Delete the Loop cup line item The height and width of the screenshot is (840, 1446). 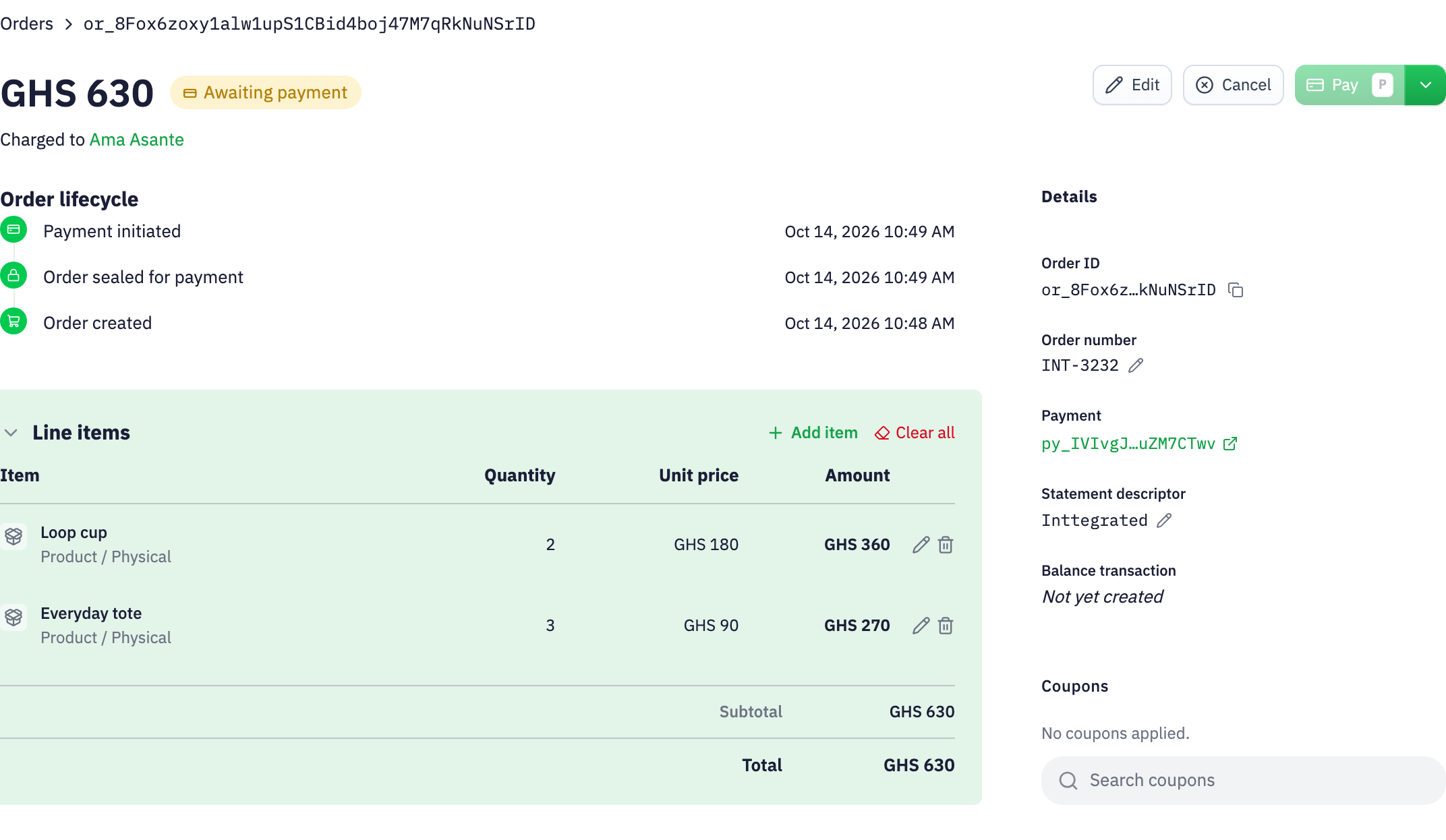pyautogui.click(x=946, y=545)
